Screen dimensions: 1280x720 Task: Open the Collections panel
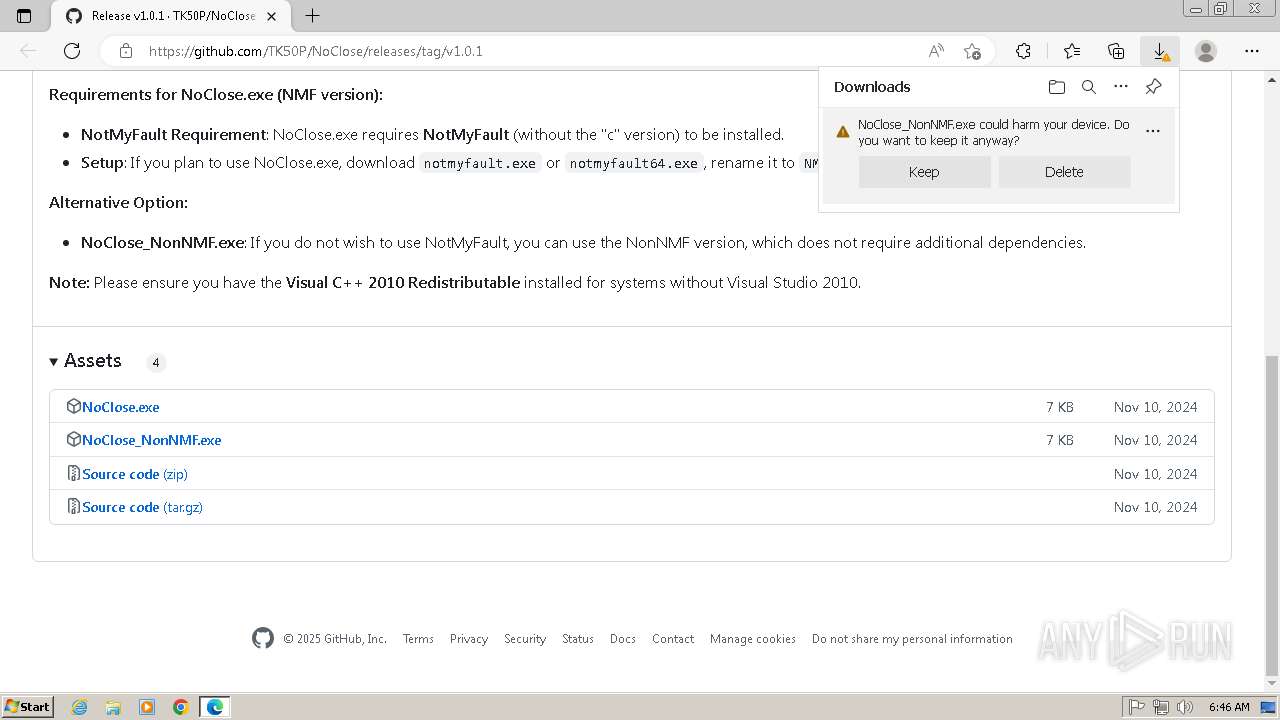pos(1116,51)
